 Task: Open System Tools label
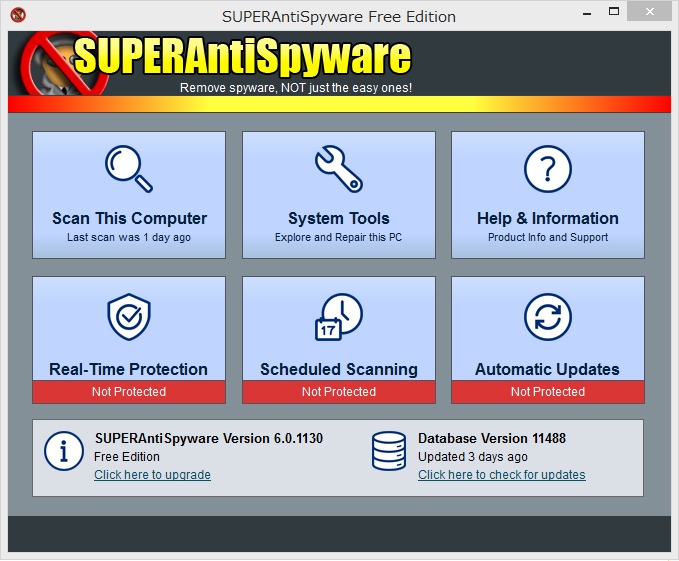(x=339, y=218)
